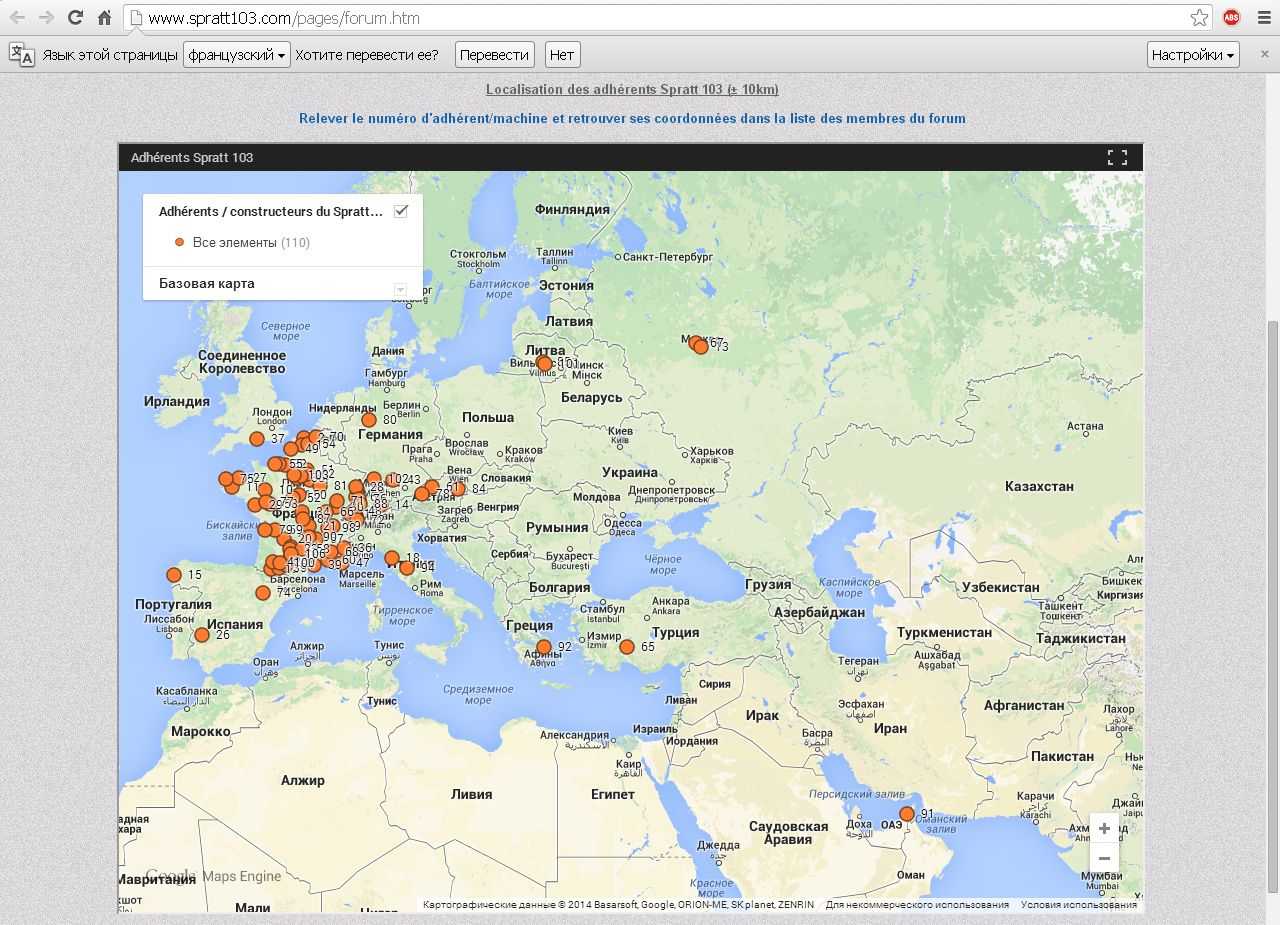Click the Украина country label

pos(630,472)
